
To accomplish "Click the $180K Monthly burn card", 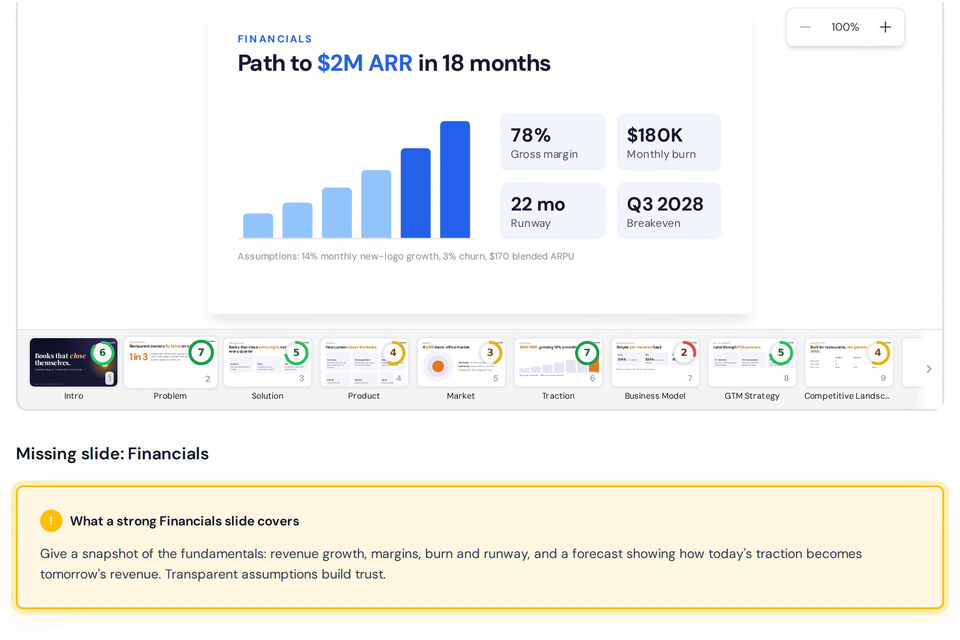I will coord(669,142).
